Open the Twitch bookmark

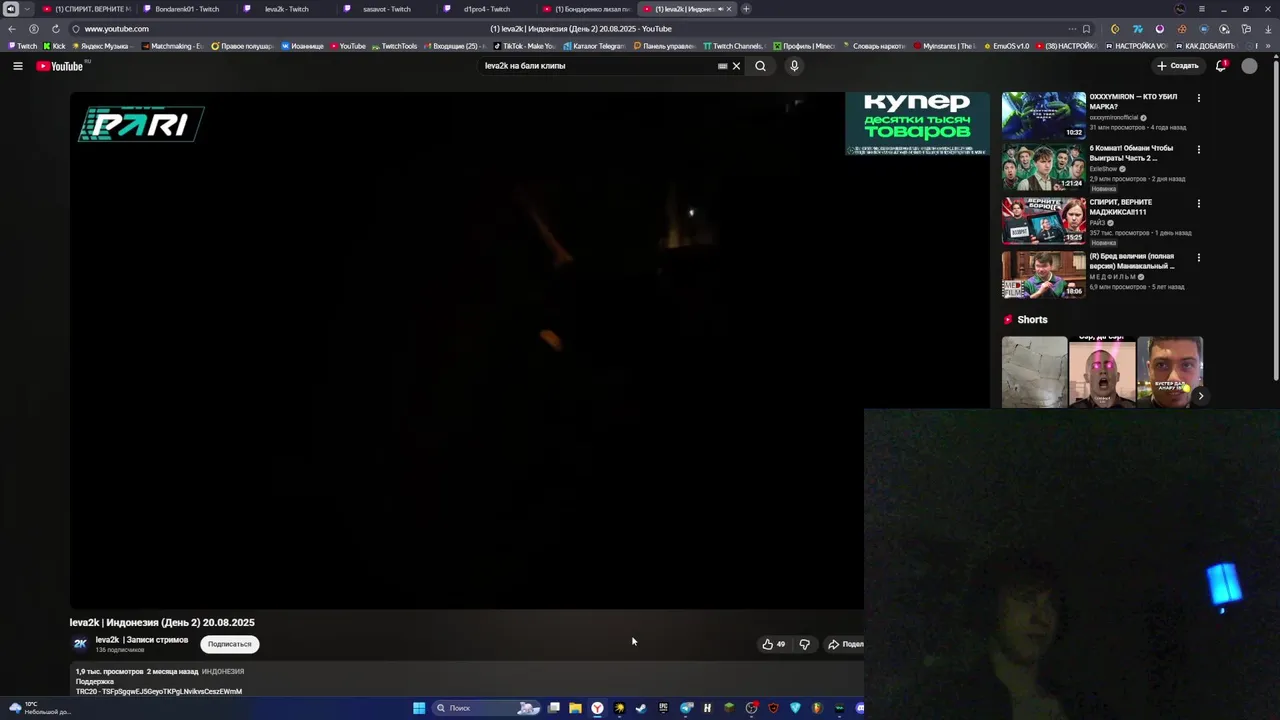23,46
